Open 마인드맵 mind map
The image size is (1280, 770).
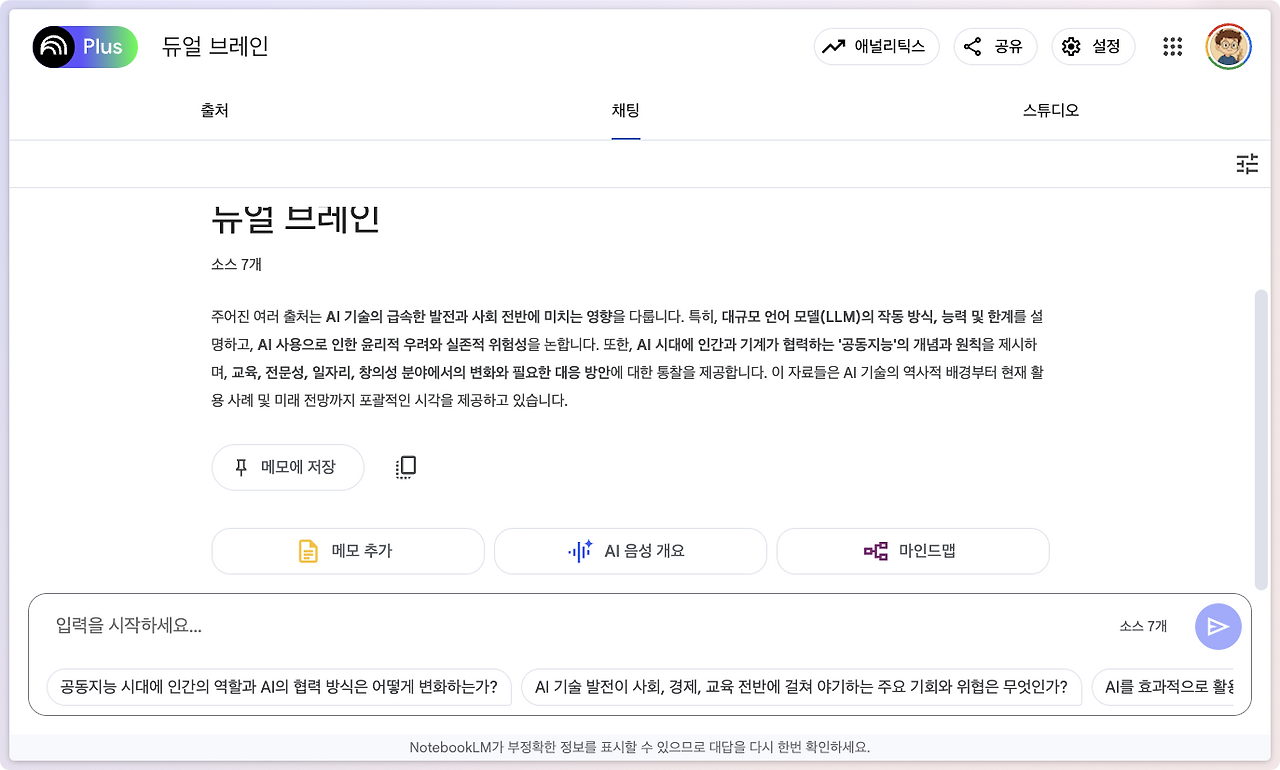point(913,551)
